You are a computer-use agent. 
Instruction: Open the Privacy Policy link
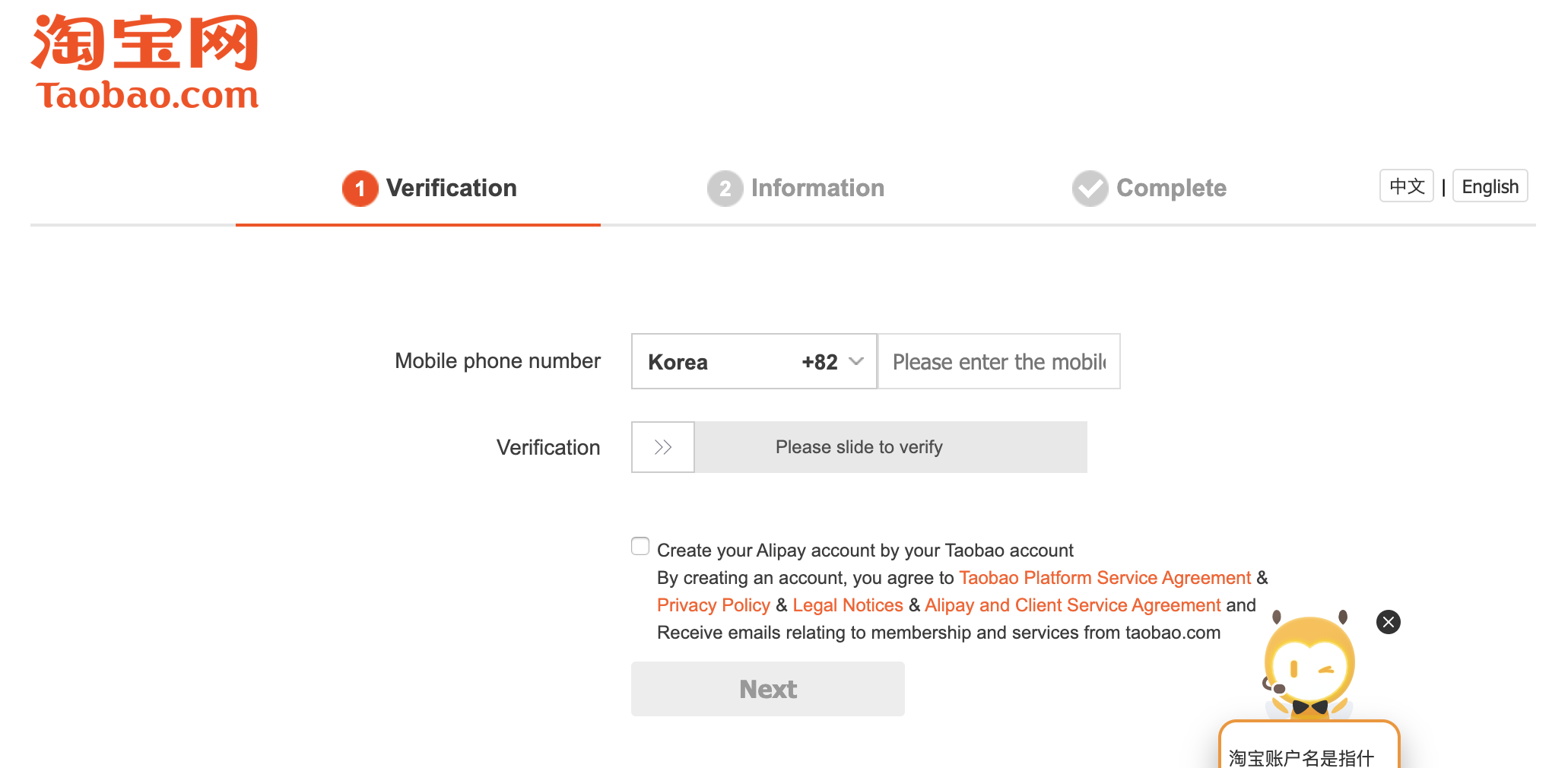point(713,605)
